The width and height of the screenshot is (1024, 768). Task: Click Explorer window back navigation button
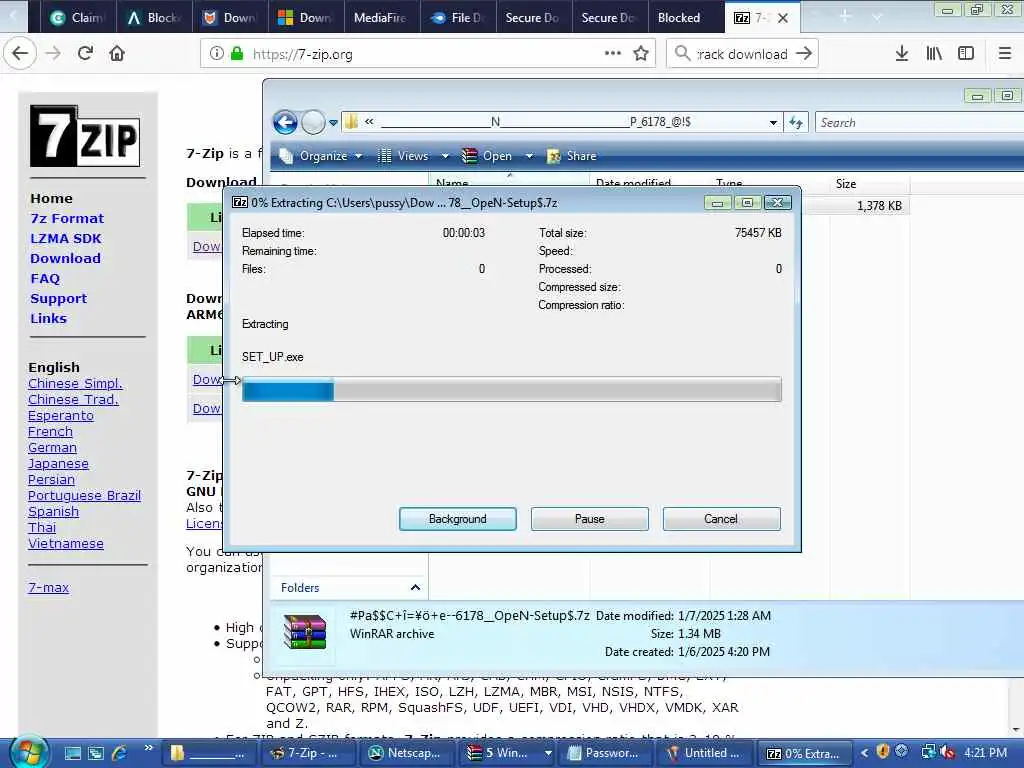click(285, 122)
